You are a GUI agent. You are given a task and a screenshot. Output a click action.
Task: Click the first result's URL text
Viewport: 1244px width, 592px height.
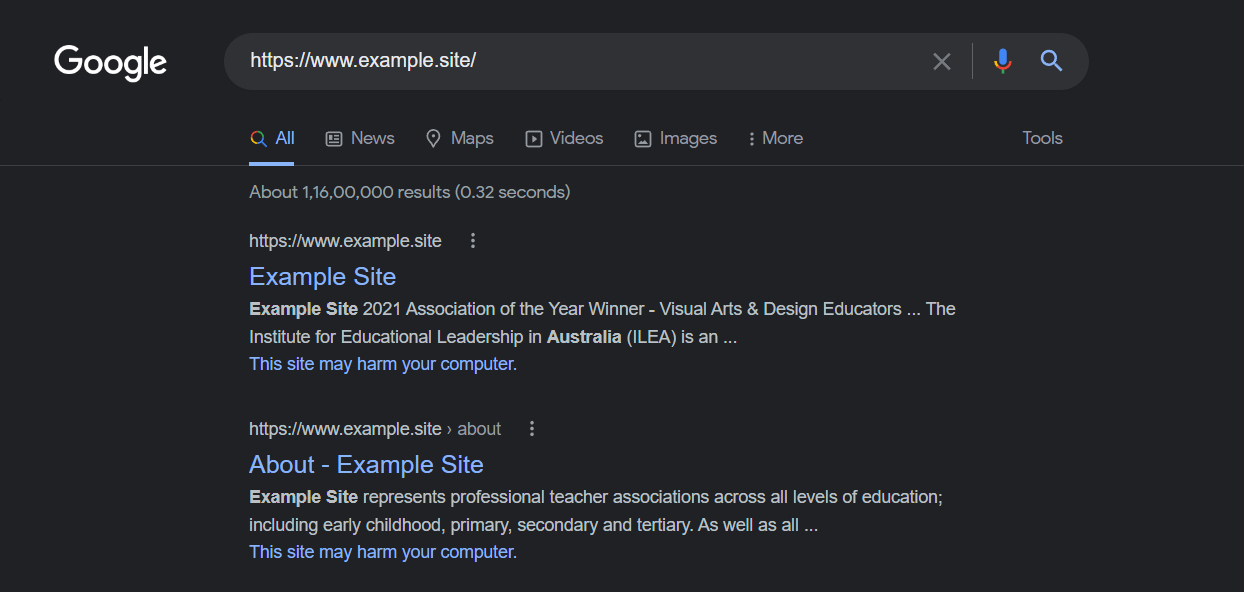(345, 240)
